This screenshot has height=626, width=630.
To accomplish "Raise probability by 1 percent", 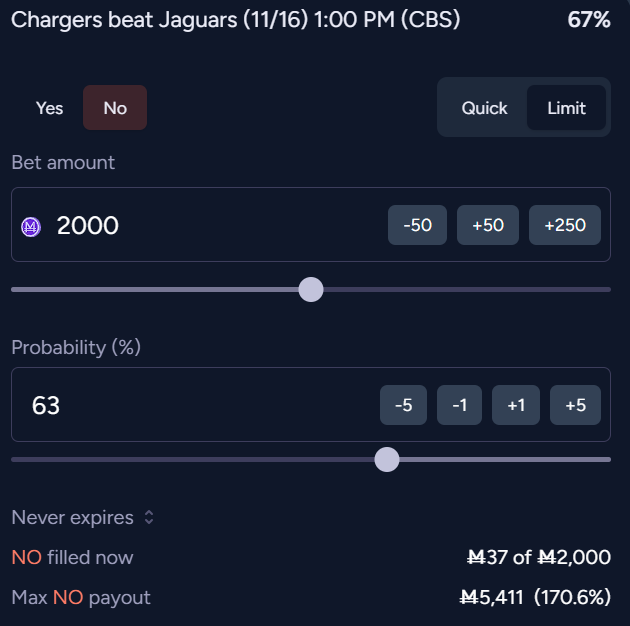I will coord(516,405).
